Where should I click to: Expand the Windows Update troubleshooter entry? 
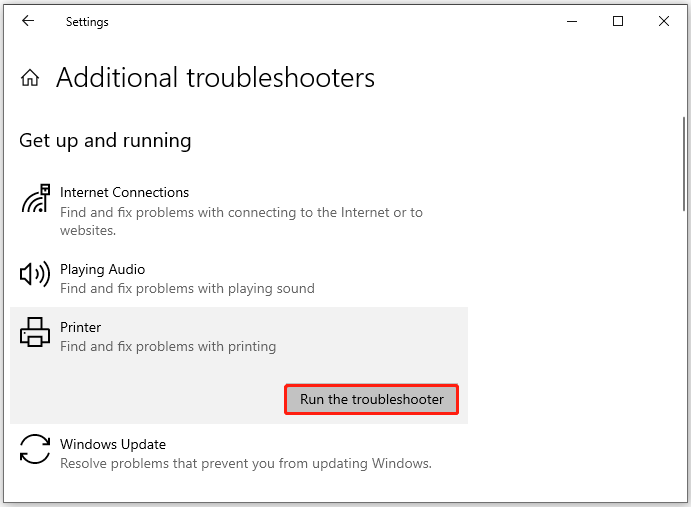(239, 453)
